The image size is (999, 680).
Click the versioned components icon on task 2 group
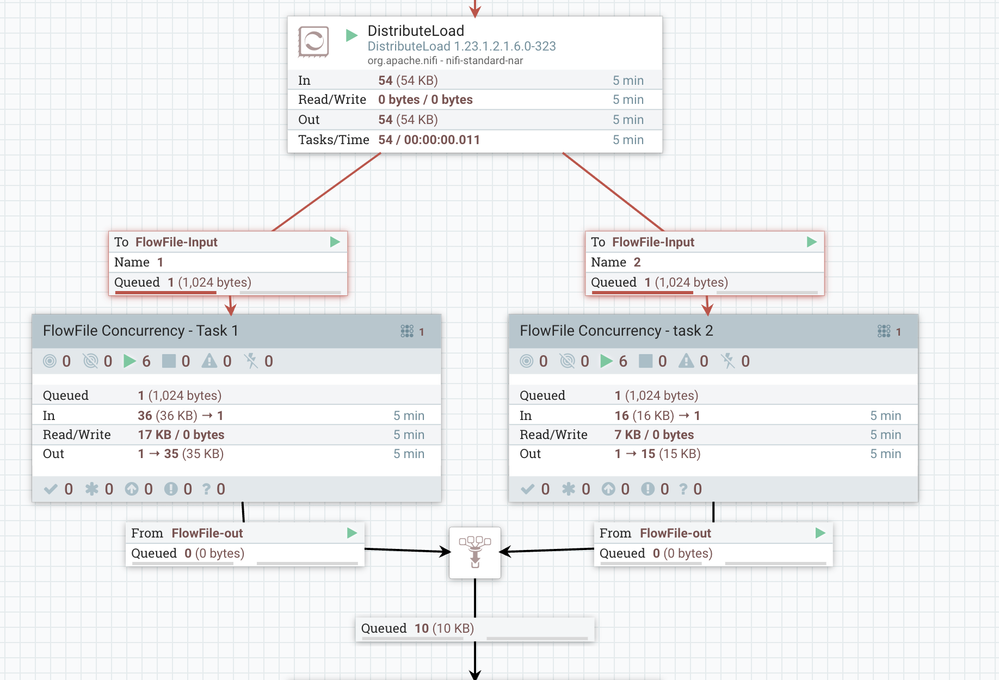point(884,331)
